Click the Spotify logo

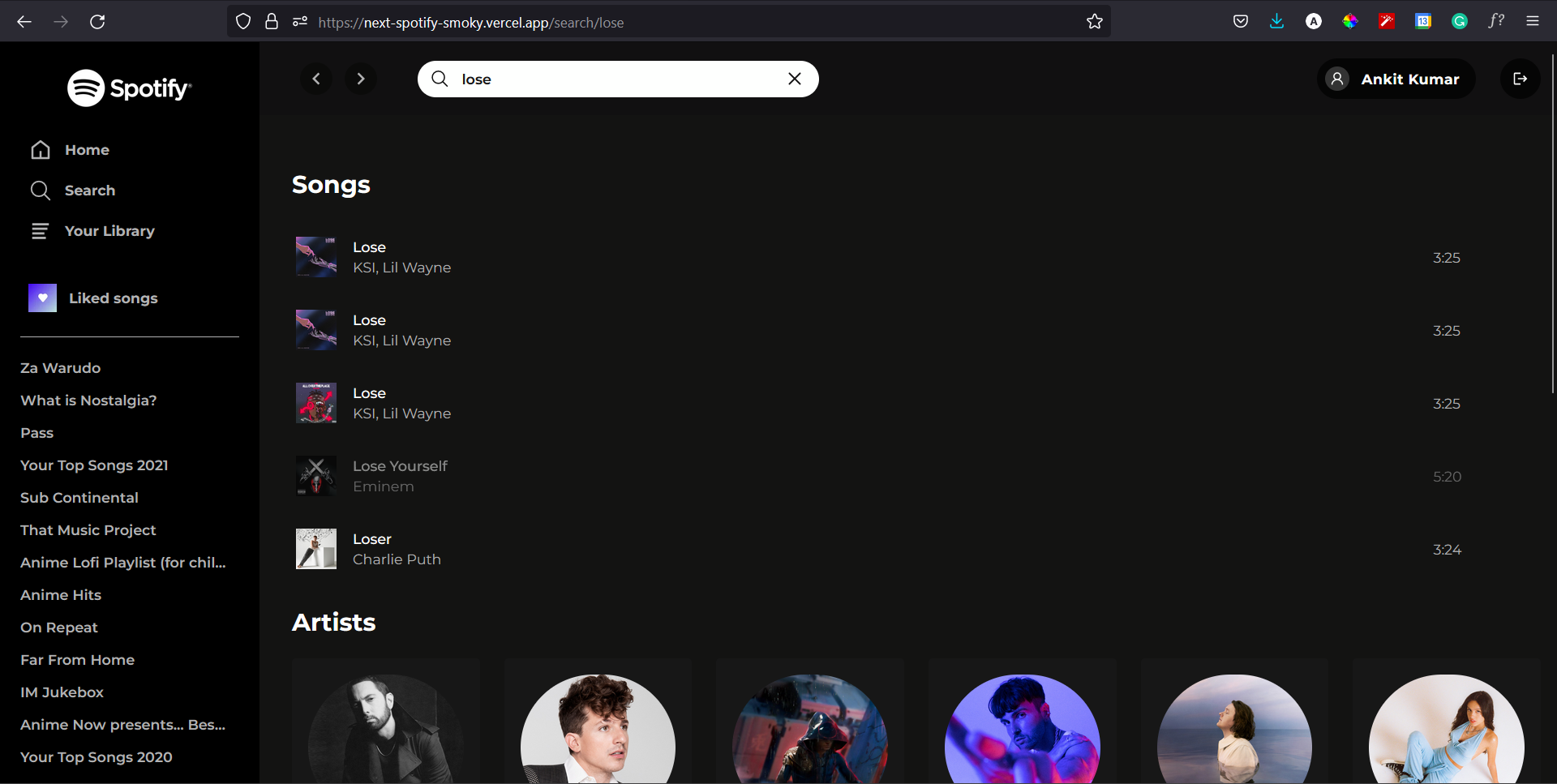(130, 88)
